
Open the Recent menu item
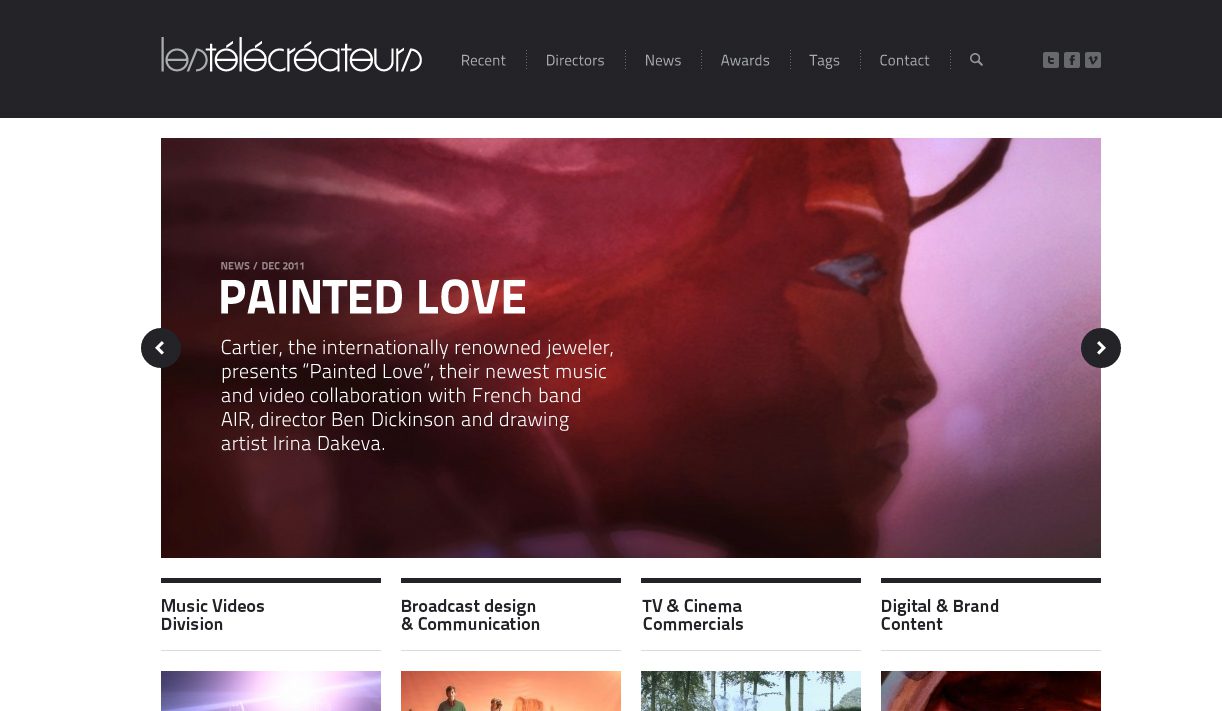(483, 60)
